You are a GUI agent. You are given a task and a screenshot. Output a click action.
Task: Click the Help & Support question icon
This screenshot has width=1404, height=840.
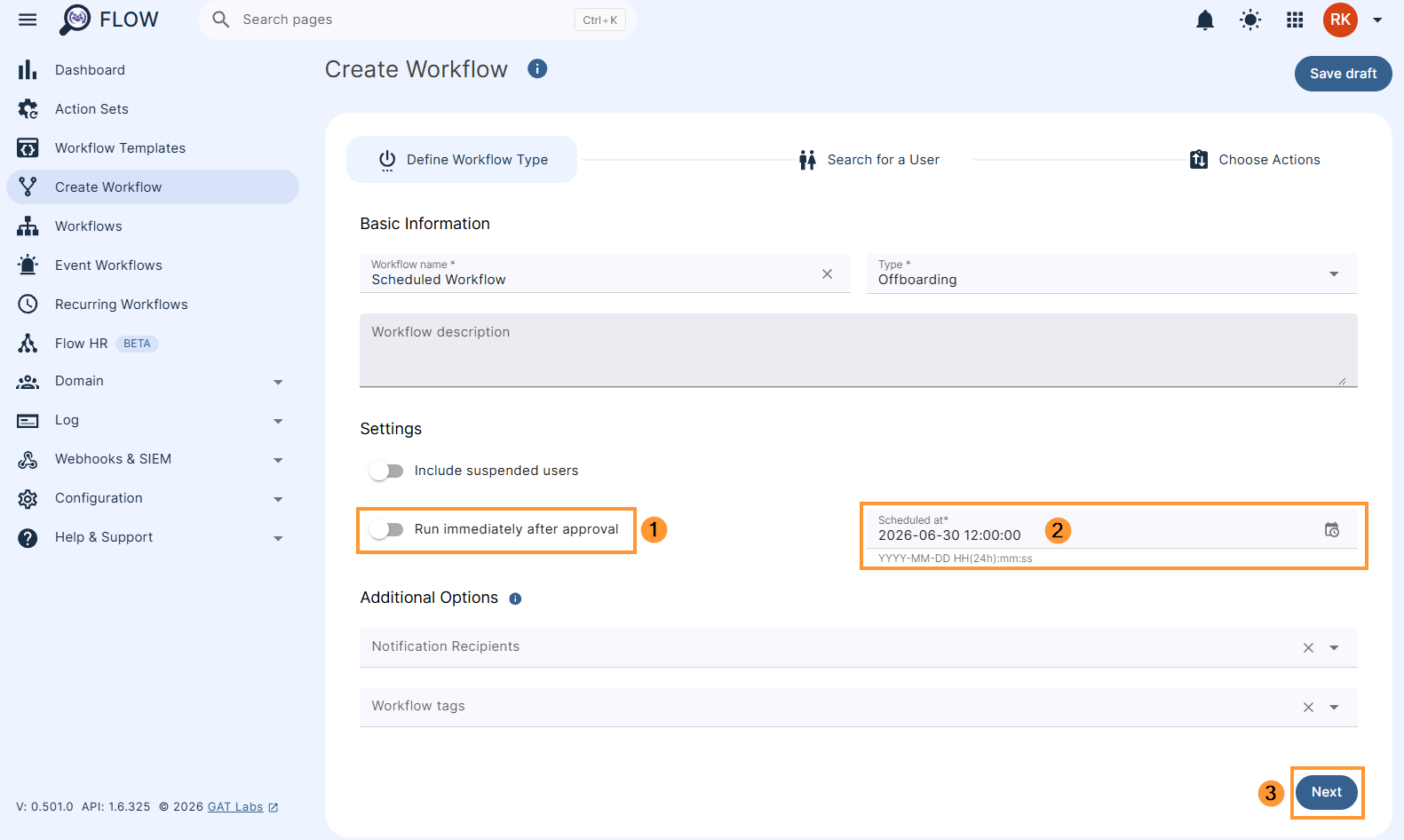(x=28, y=538)
